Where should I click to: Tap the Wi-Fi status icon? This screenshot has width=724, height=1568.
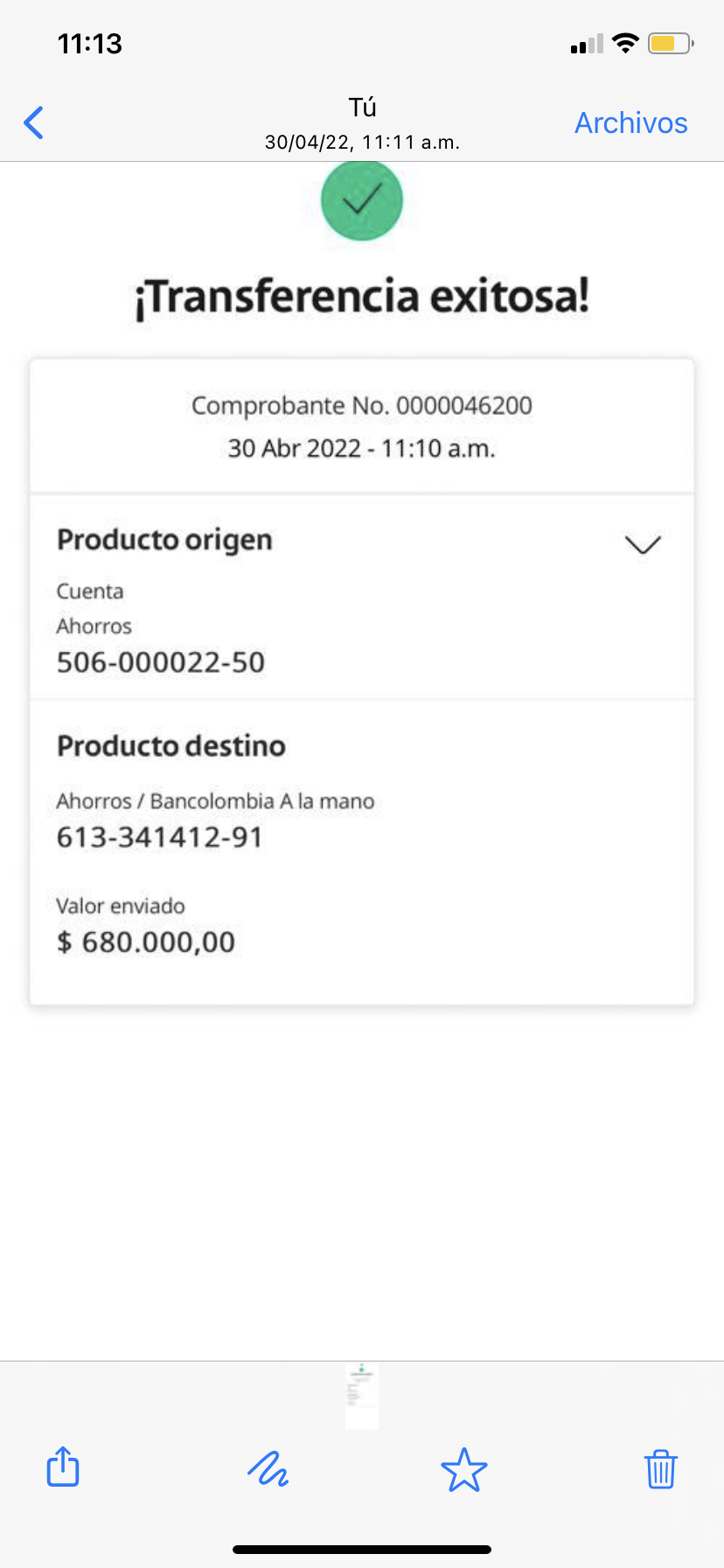tap(625, 43)
